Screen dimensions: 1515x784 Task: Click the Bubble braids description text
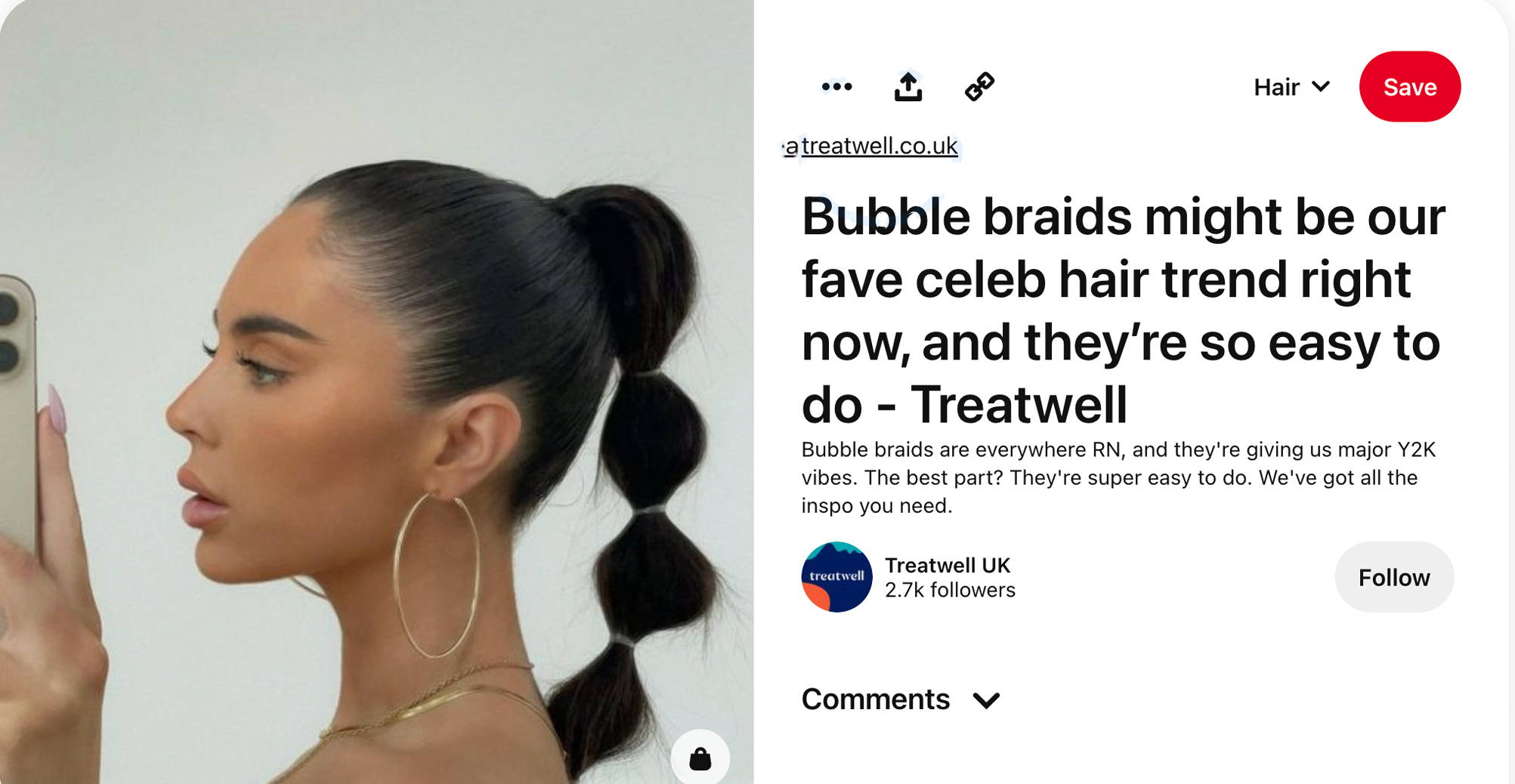click(x=1118, y=477)
